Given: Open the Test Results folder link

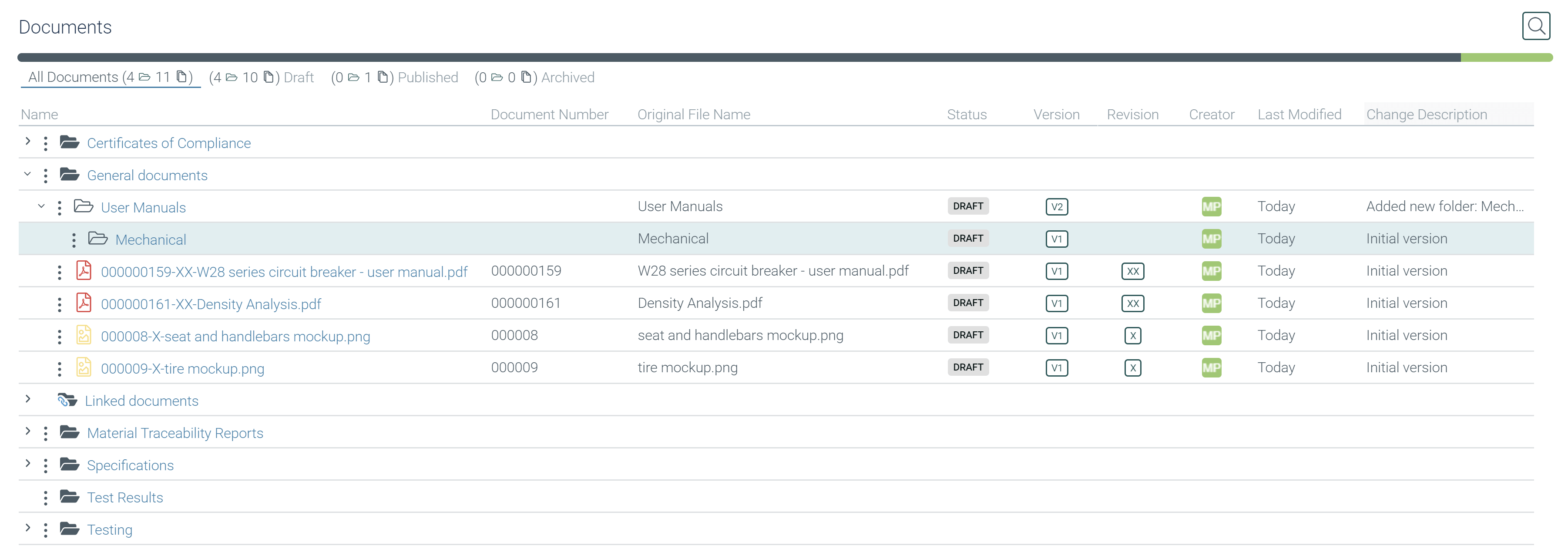Looking at the screenshot, I should [125, 498].
